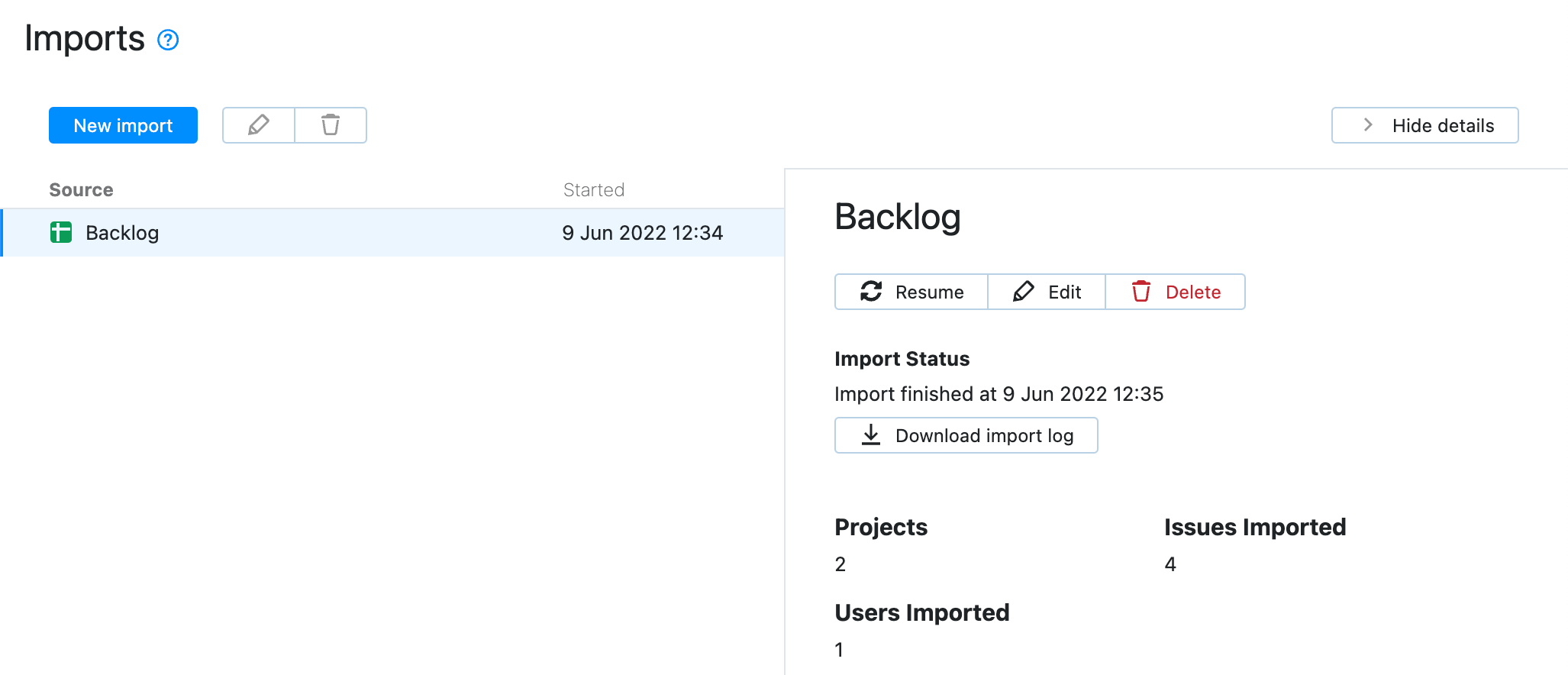Viewport: 1568px width, 675px height.
Task: Open help via the question mark icon
Action: (167, 40)
